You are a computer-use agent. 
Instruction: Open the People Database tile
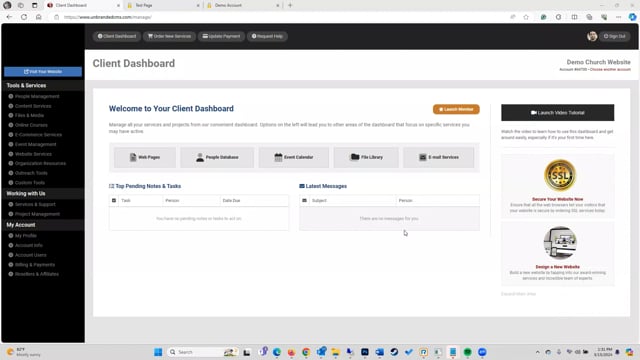tap(217, 157)
